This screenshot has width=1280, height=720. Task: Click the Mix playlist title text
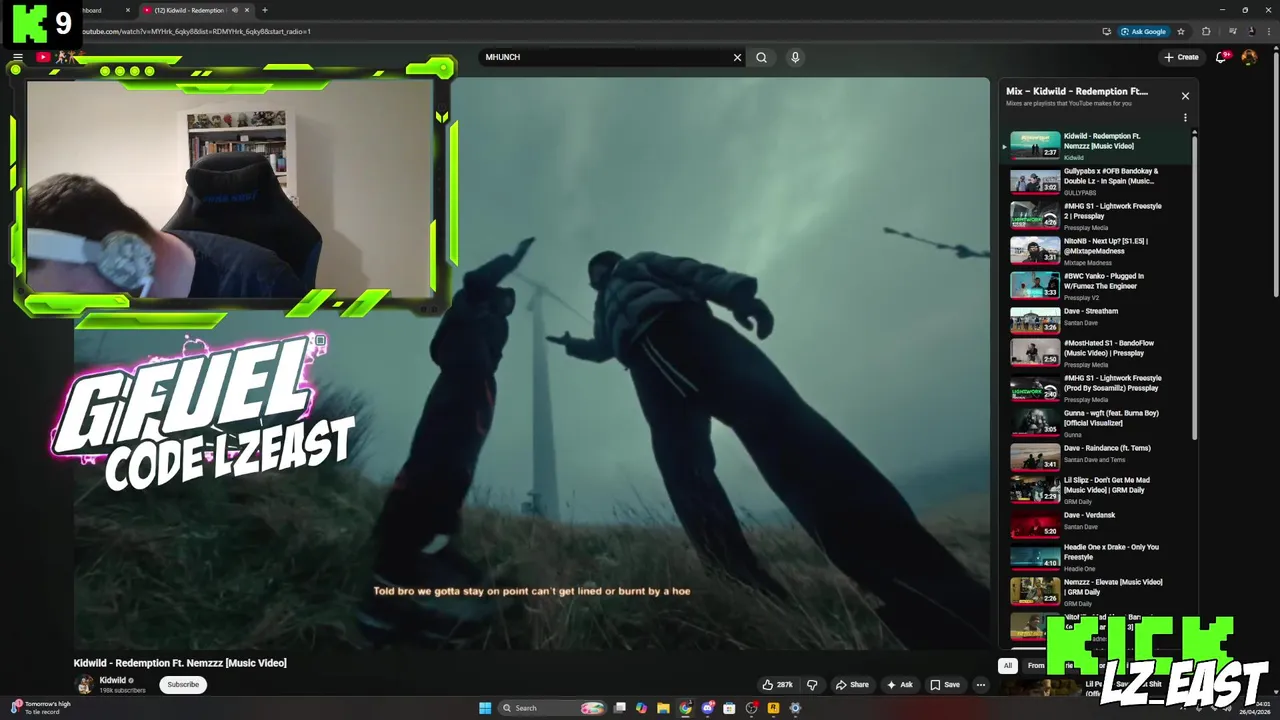click(x=1076, y=91)
